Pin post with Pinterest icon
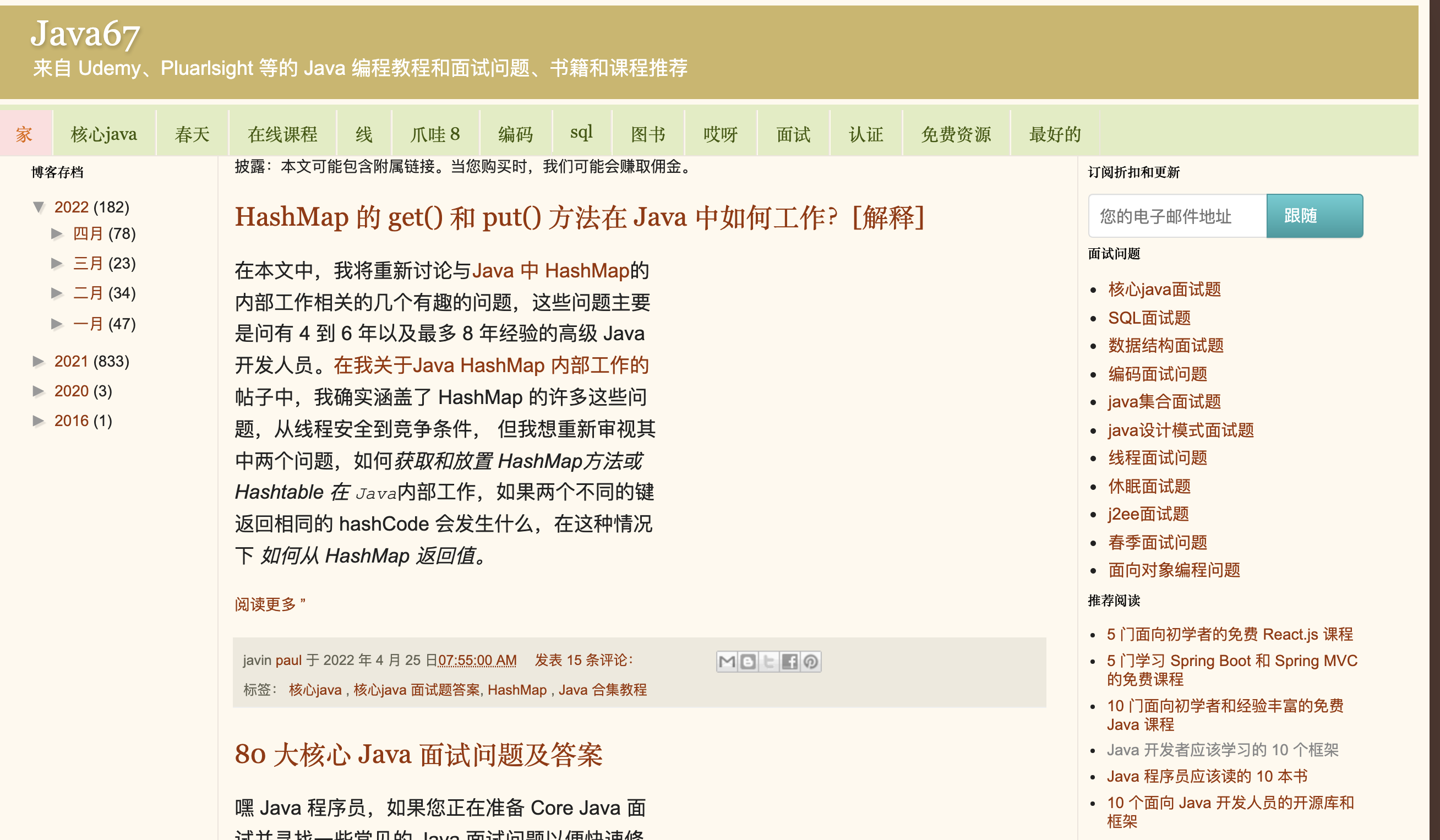This screenshot has height=840, width=1440. (811, 662)
